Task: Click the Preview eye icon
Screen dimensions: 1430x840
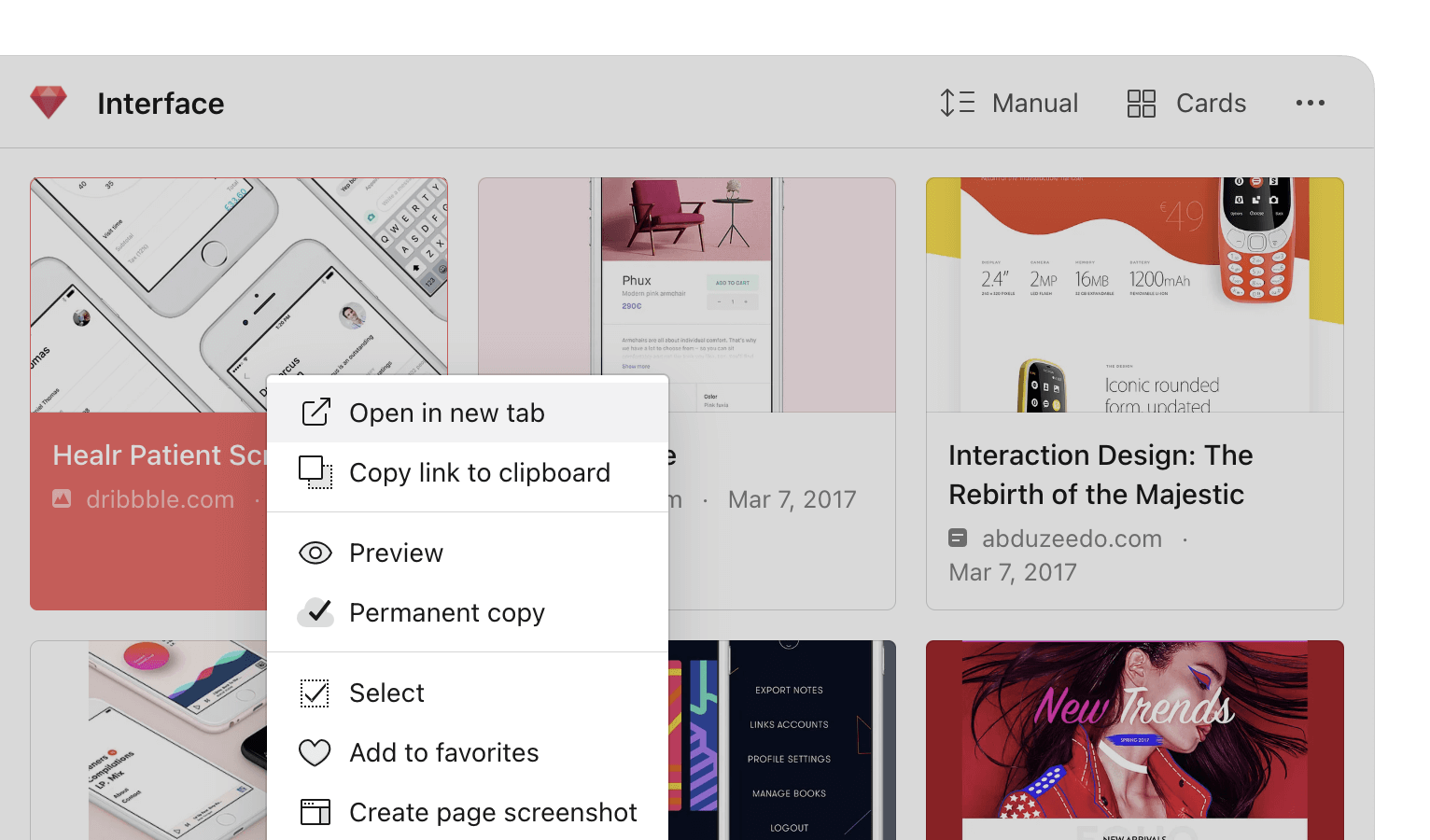Action: 315,553
